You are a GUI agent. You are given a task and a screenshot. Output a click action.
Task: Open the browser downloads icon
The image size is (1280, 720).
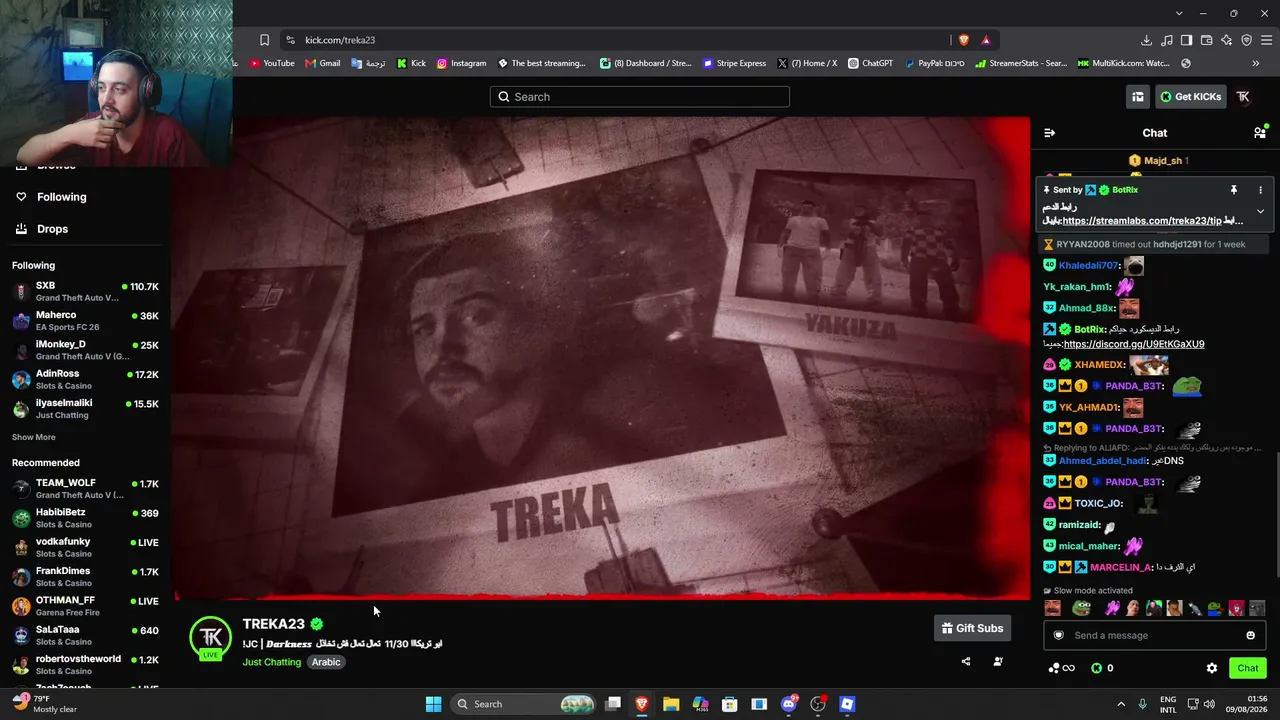1146,40
